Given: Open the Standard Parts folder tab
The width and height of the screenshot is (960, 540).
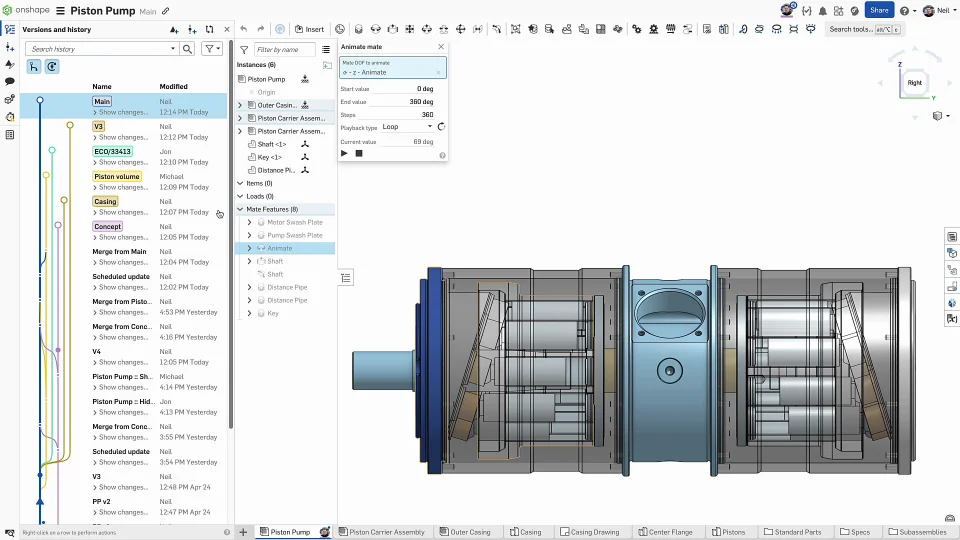Looking at the screenshot, I should pos(793,532).
